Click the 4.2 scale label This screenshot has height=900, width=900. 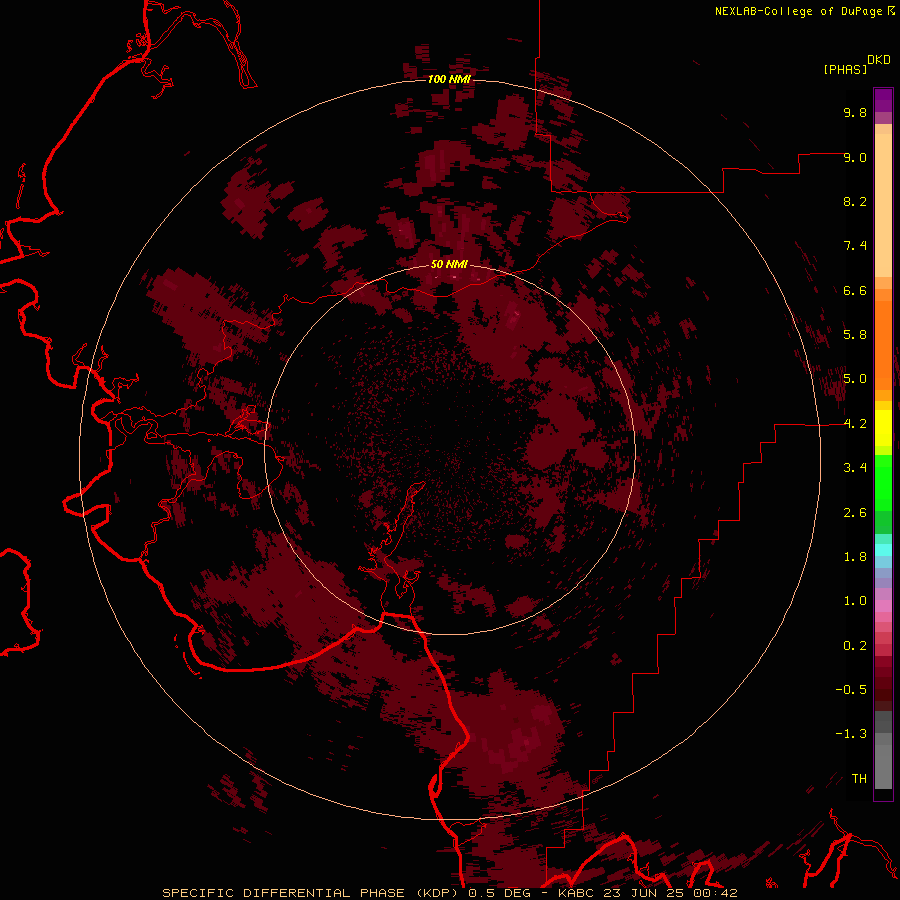pyautogui.click(x=855, y=424)
